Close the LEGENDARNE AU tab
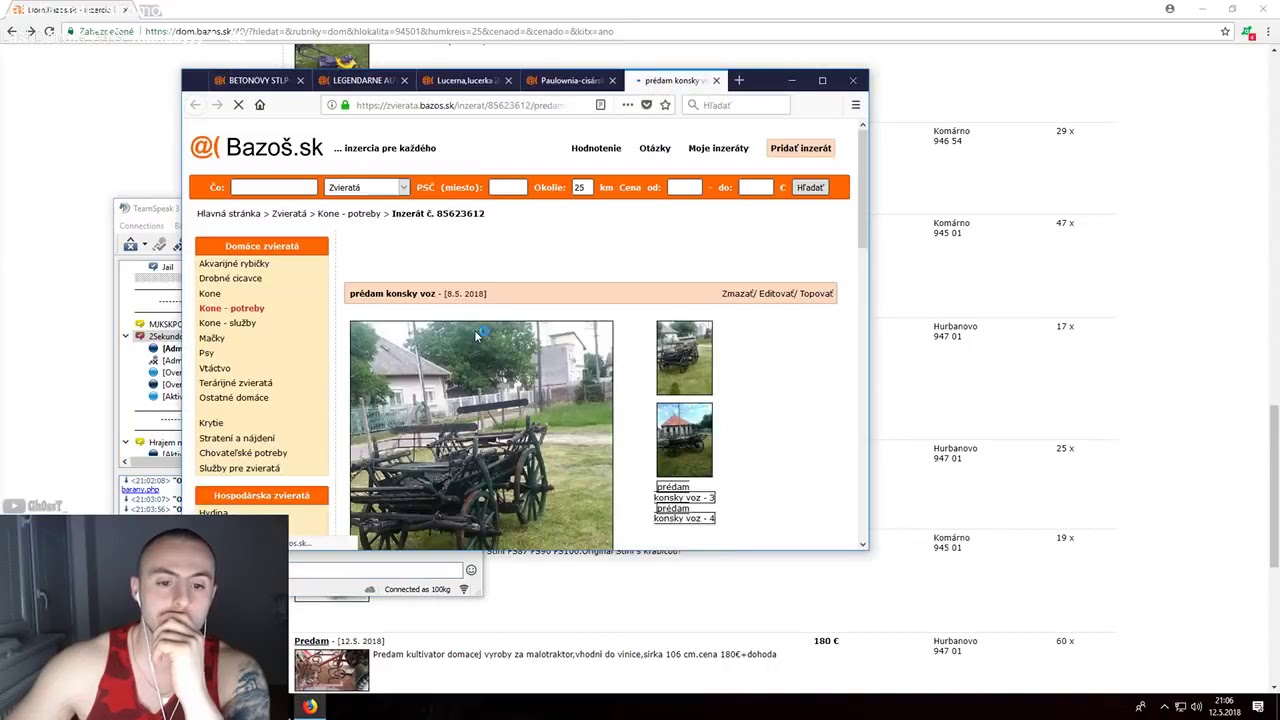 [x=404, y=81]
